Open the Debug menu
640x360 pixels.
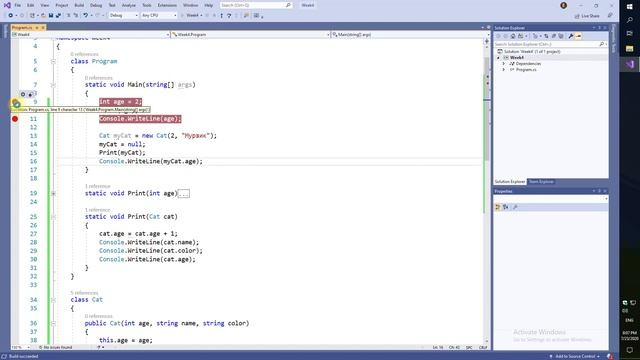[96, 5]
